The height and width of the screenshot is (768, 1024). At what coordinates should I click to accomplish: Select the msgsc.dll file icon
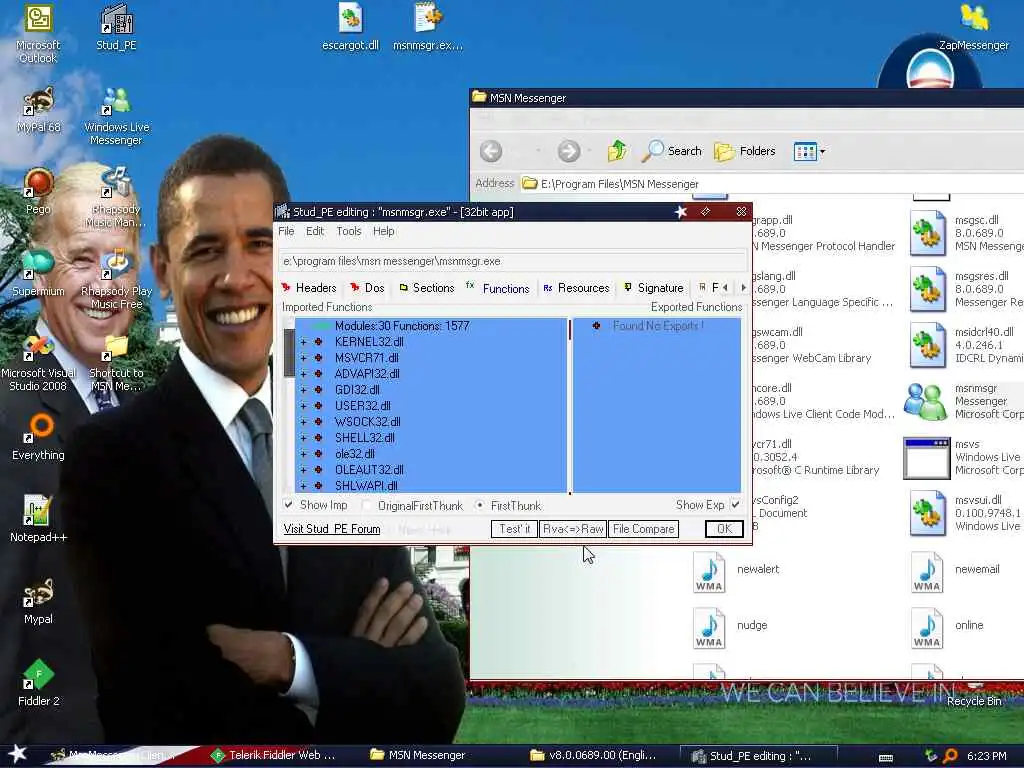pos(928,233)
